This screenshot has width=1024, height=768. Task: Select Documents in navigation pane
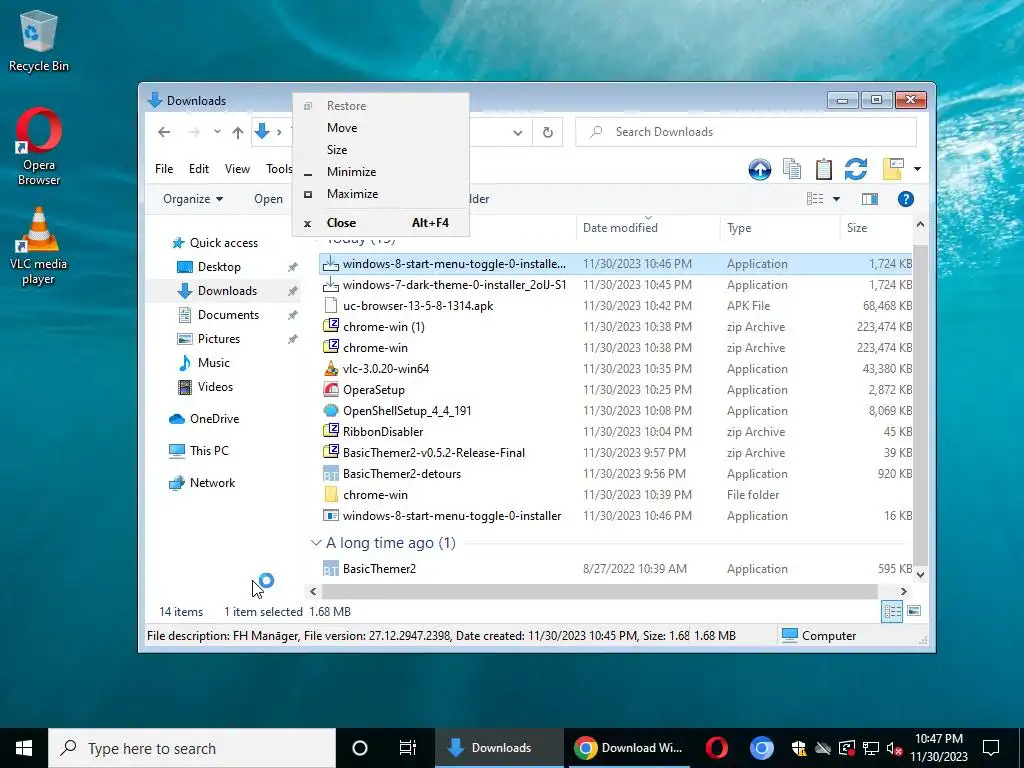point(228,315)
